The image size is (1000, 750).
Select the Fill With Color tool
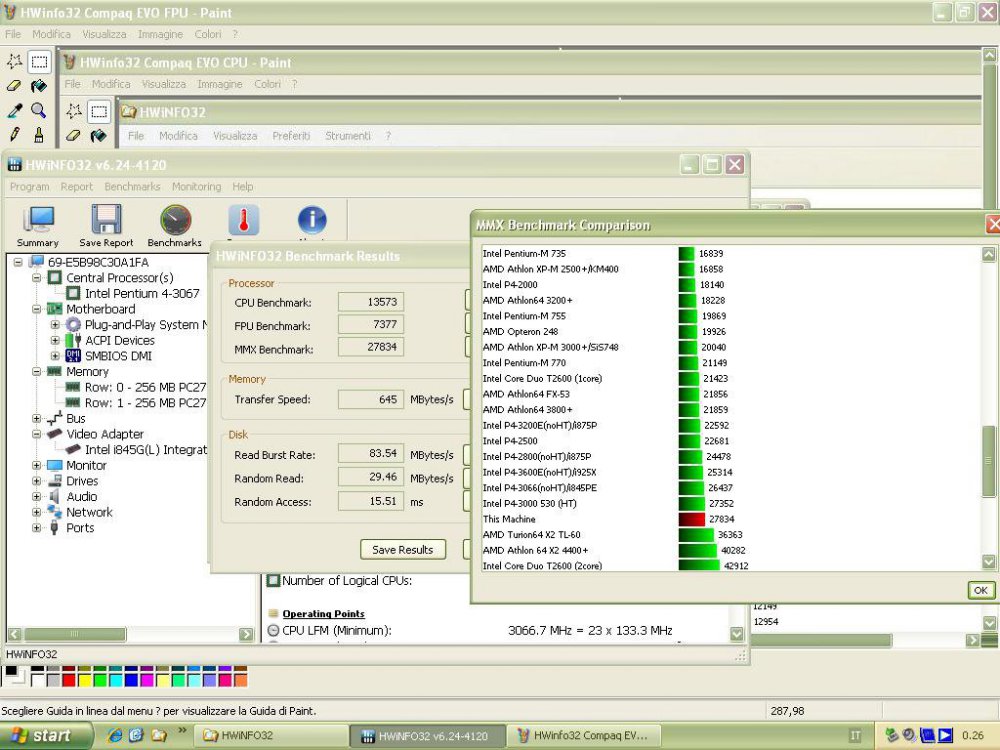click(39, 87)
